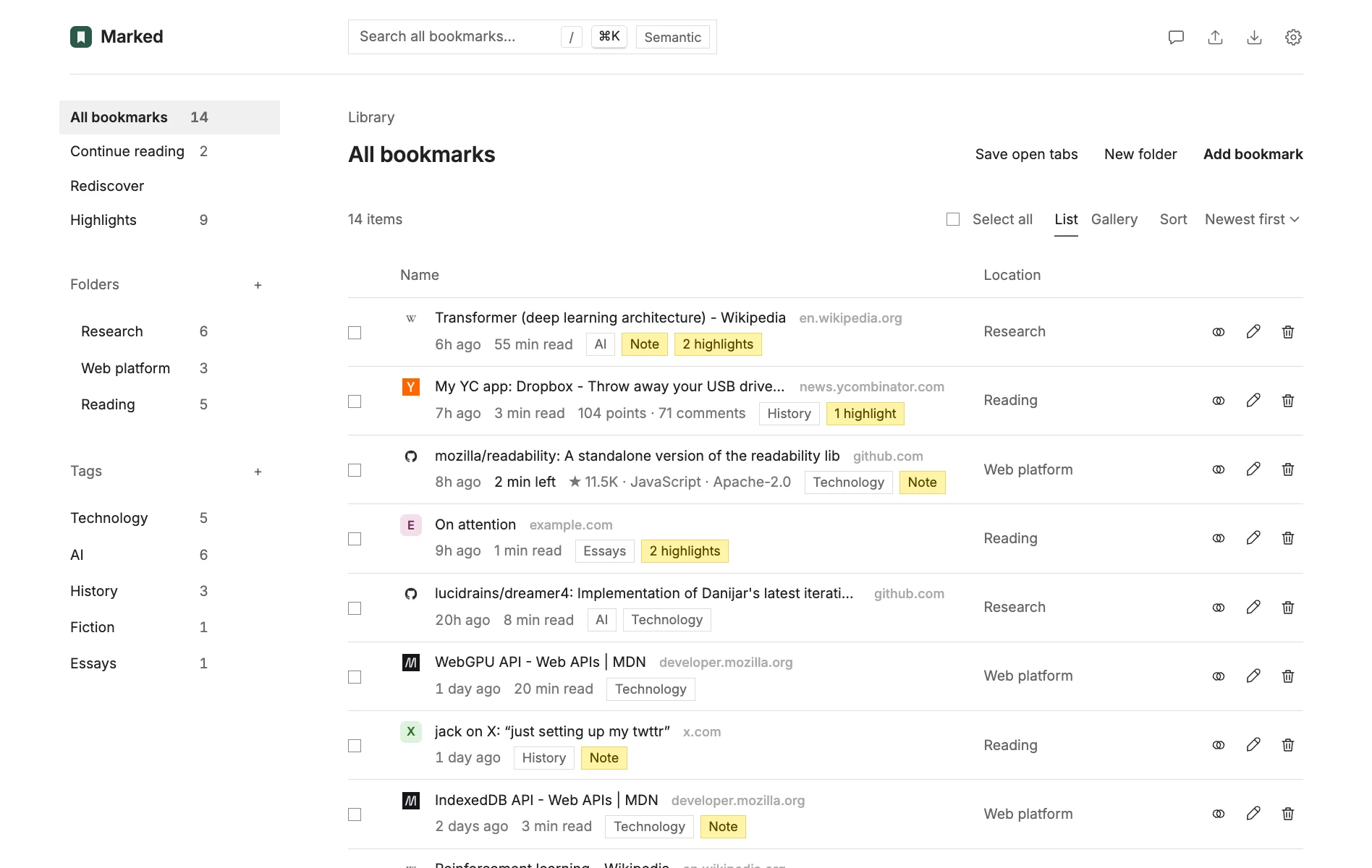Click Save open tabs button
1372x868 pixels.
(1026, 154)
